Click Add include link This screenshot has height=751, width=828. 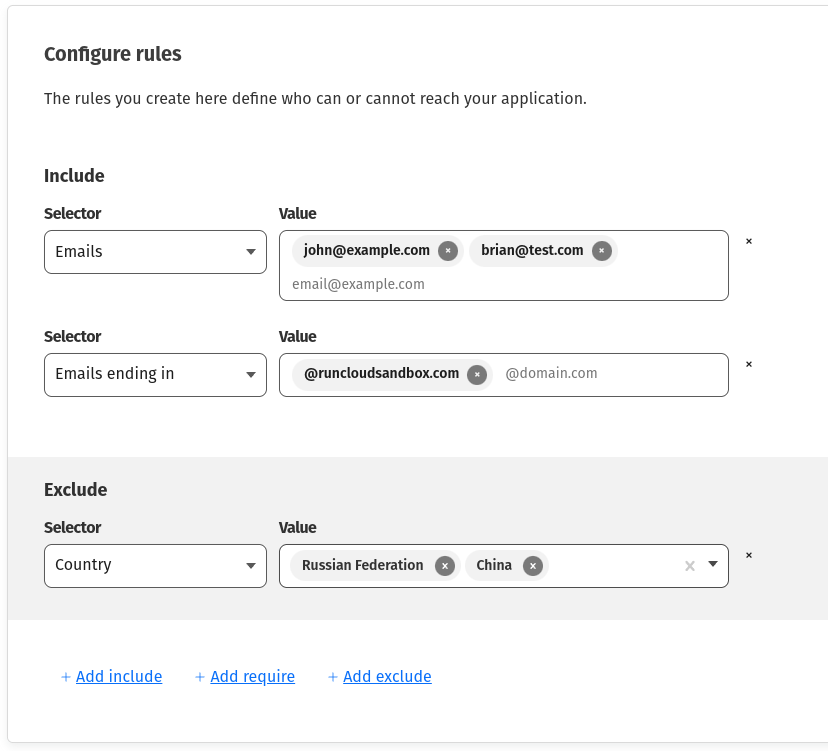[118, 677]
